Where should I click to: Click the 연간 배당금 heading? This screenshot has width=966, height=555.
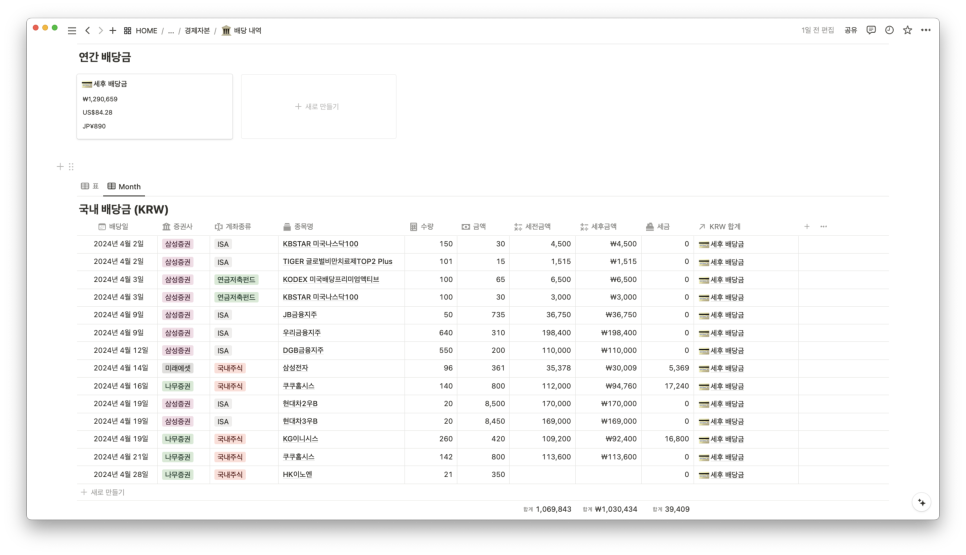pos(105,57)
